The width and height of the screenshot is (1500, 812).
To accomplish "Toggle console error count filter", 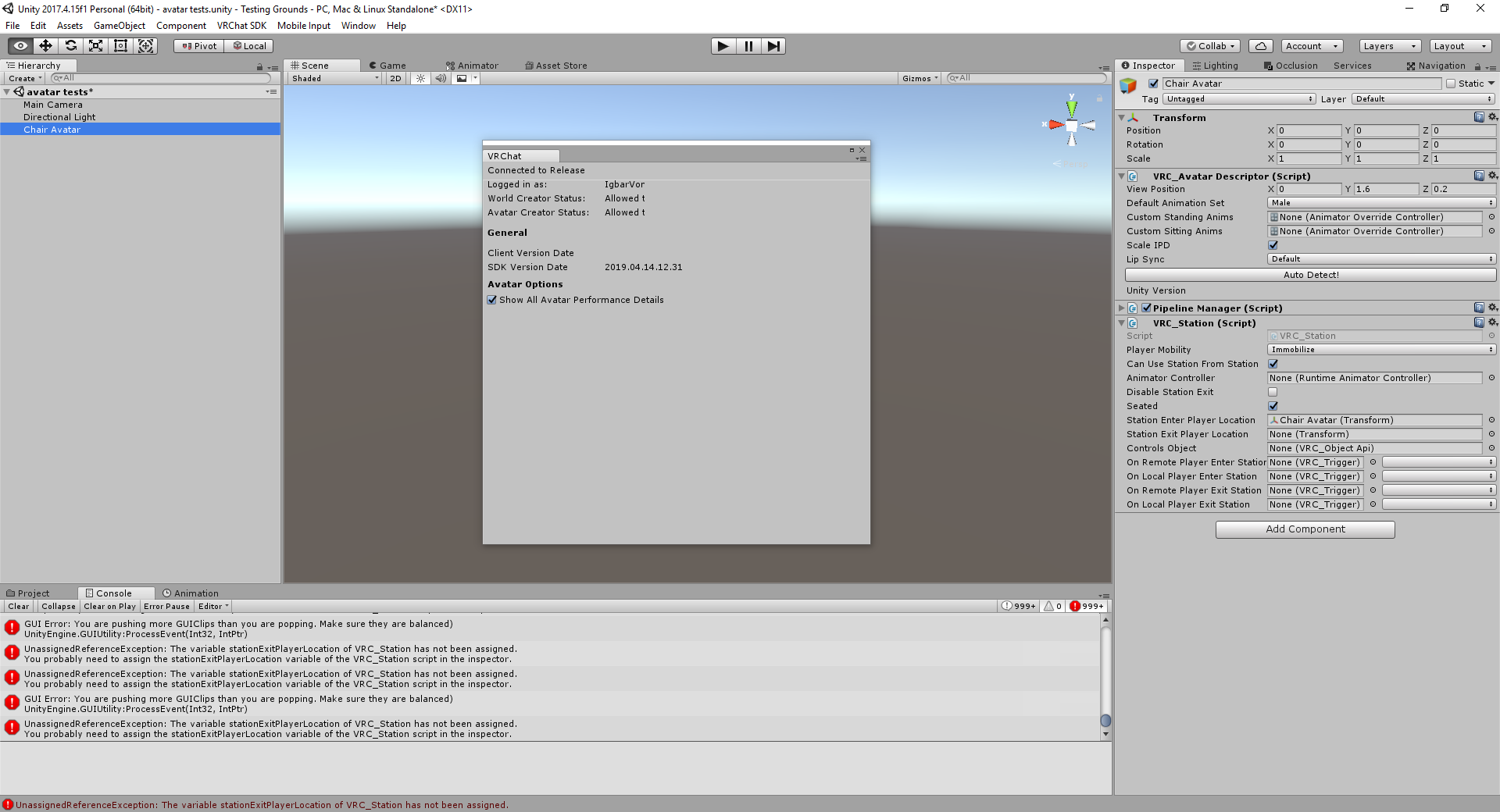I will tap(1087, 606).
